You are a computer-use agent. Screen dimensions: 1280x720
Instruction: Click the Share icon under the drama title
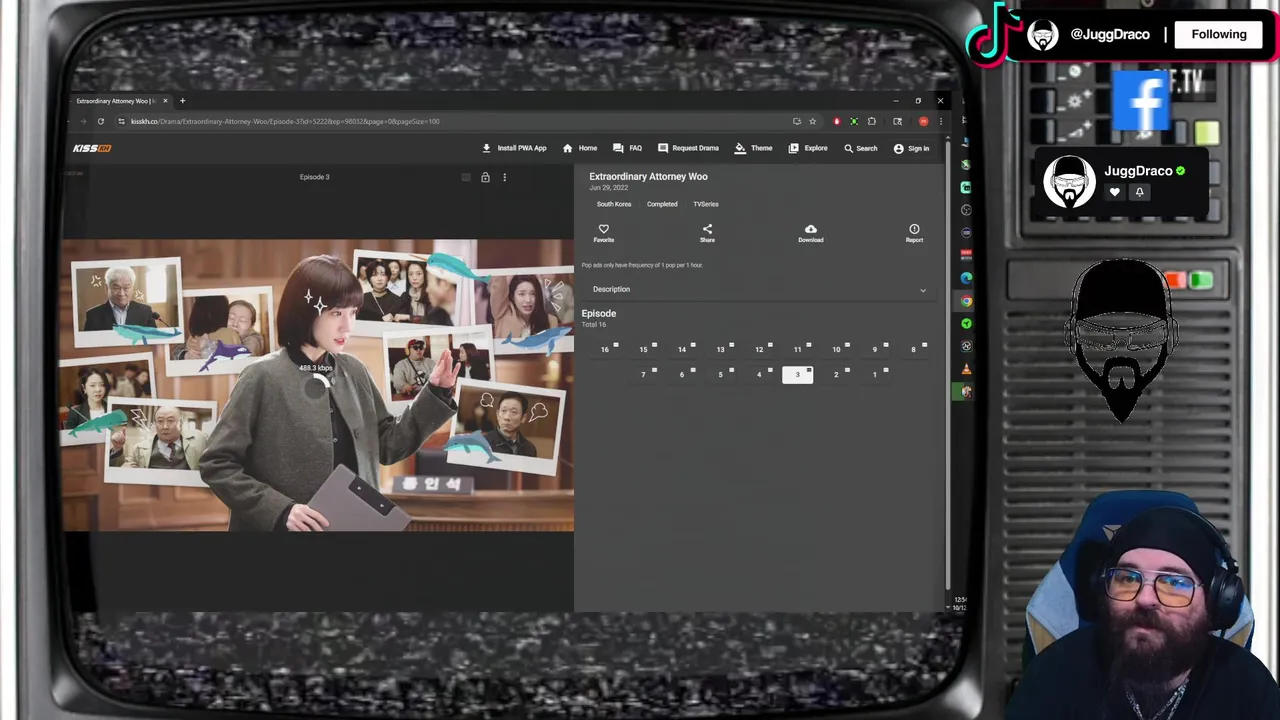[x=707, y=229]
